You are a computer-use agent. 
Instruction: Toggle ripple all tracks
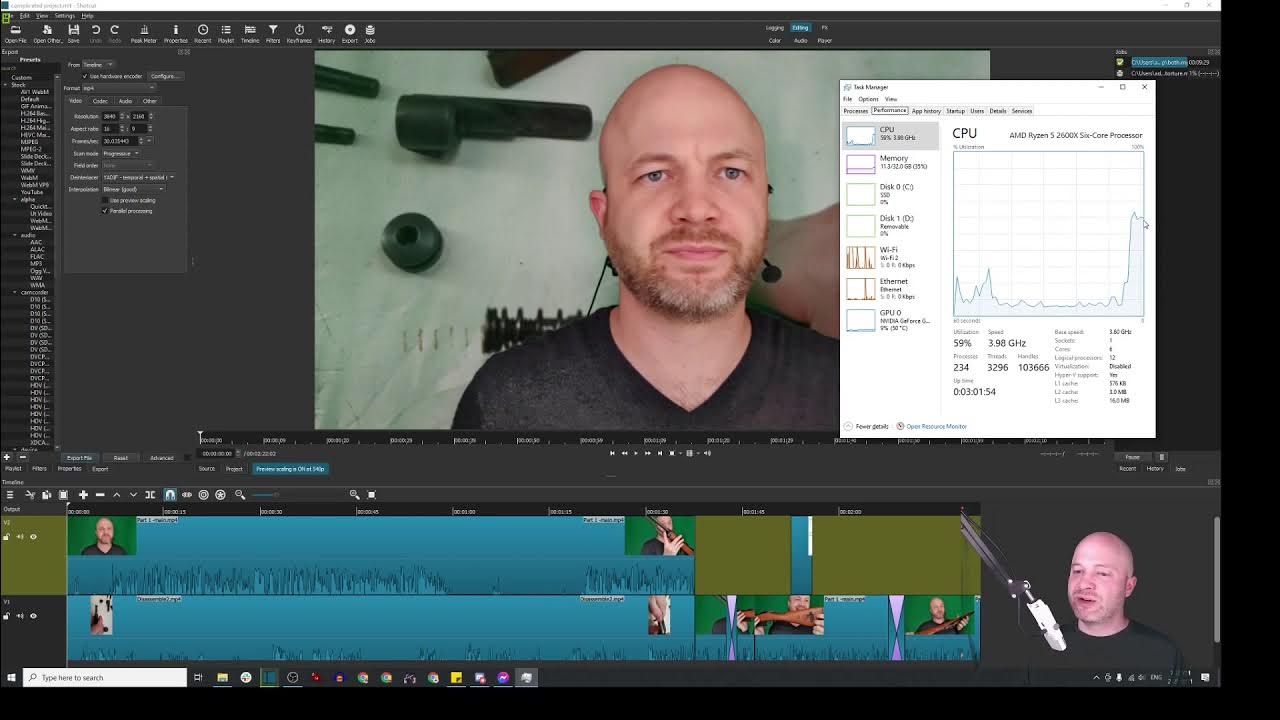221,495
